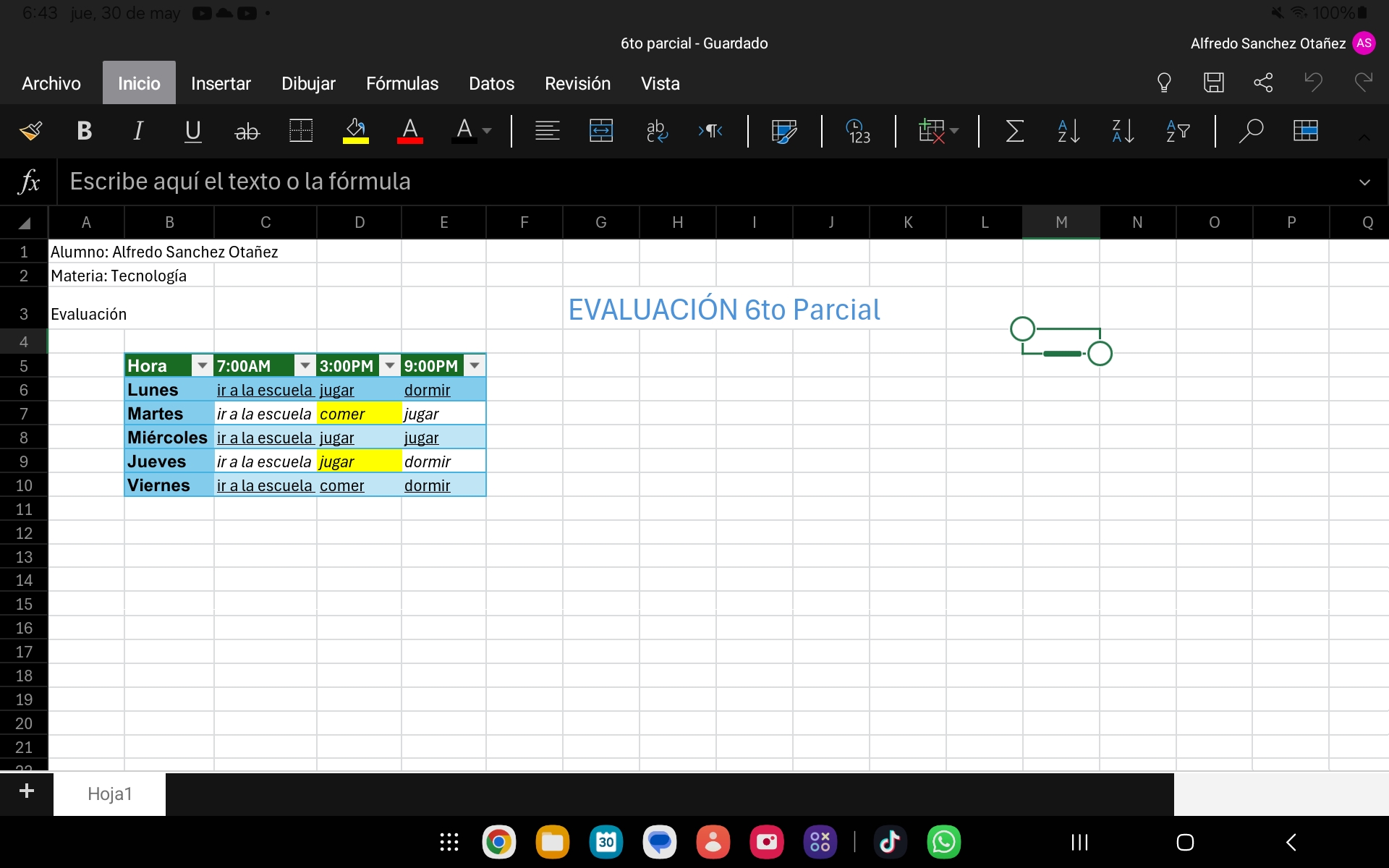Viewport: 1389px width, 868px height.
Task: Click the merge and center cells icon
Action: (601, 131)
